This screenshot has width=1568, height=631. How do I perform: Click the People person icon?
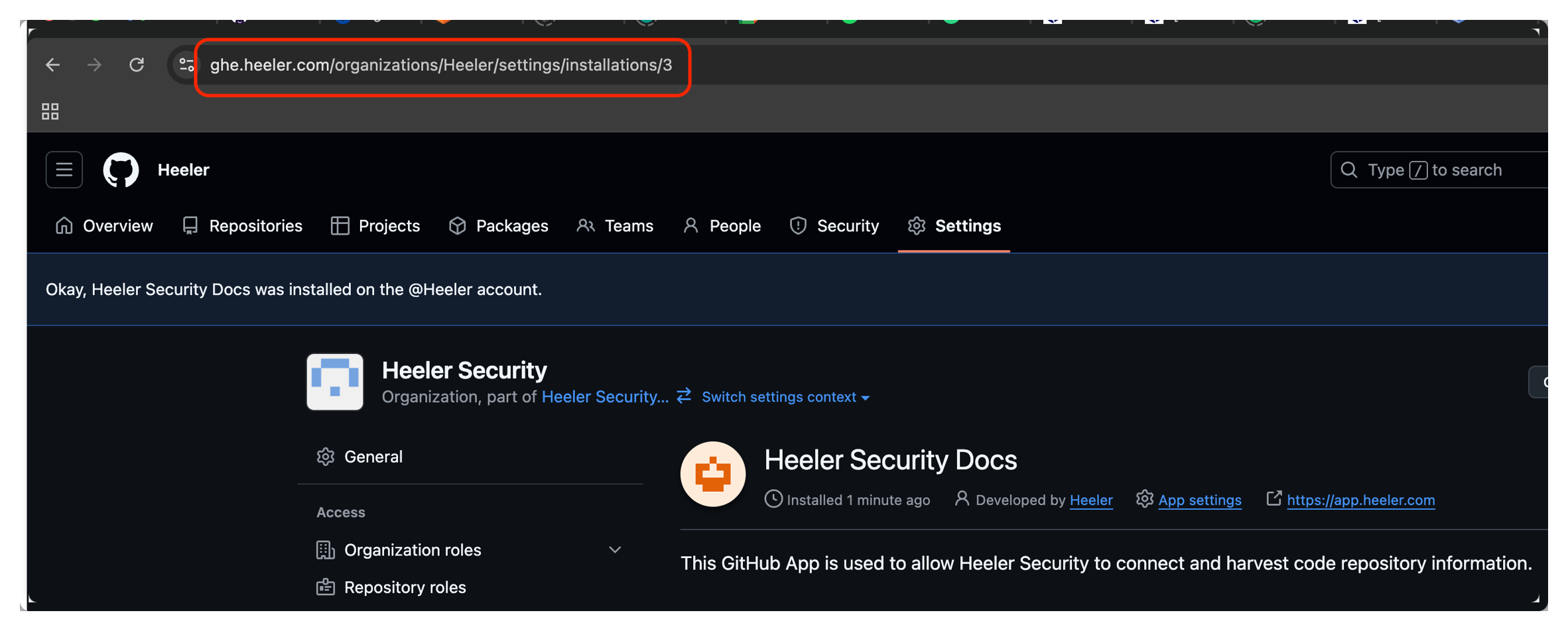pyautogui.click(x=690, y=226)
